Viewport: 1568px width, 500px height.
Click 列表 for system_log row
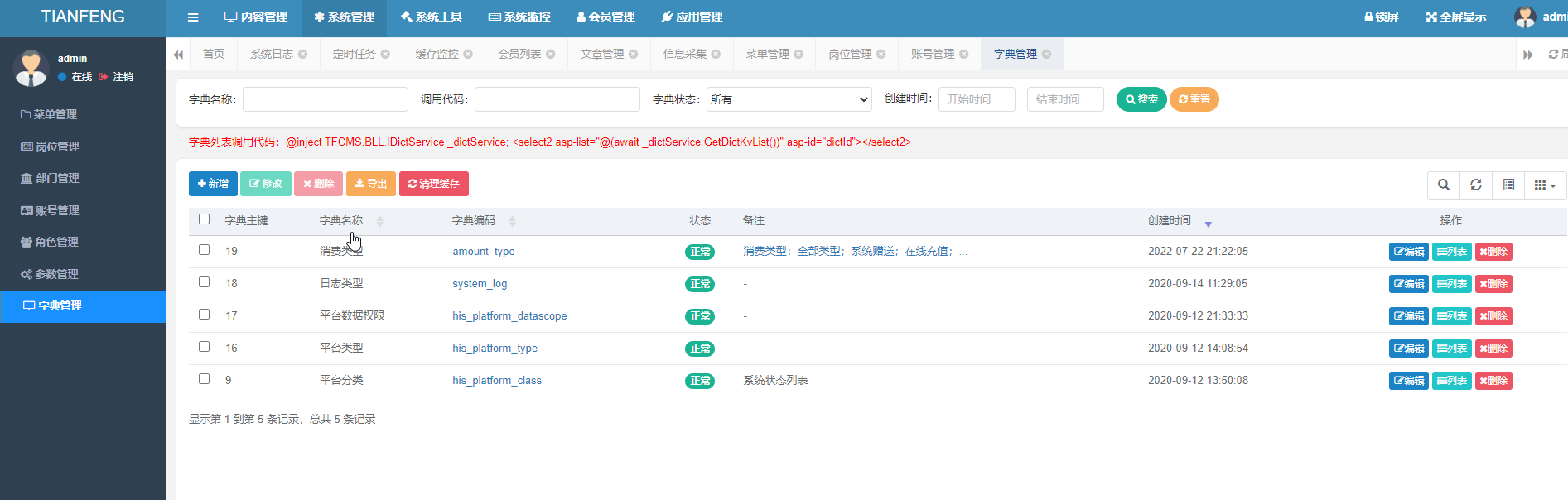coord(1452,284)
